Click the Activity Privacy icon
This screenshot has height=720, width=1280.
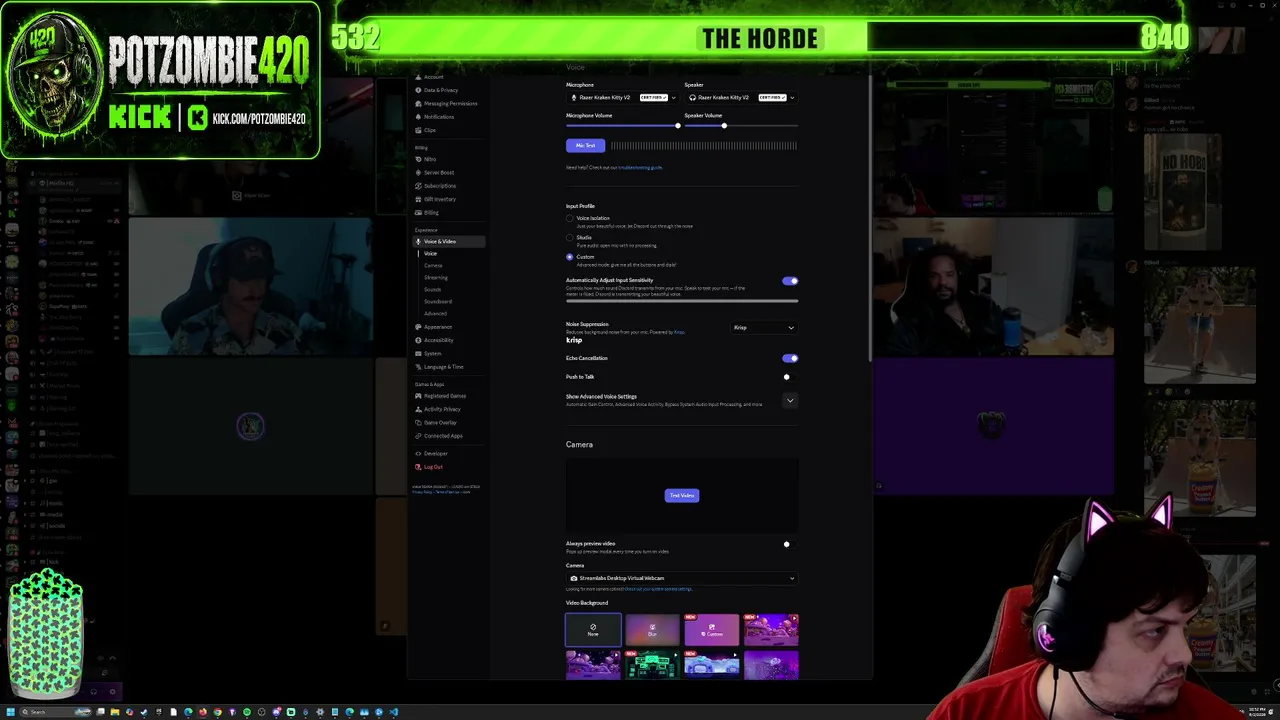[418, 409]
